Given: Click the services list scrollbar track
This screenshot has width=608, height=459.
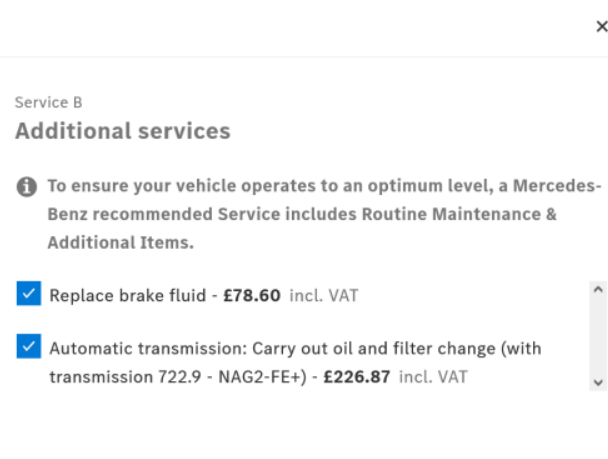Looking at the screenshot, I should 598,335.
